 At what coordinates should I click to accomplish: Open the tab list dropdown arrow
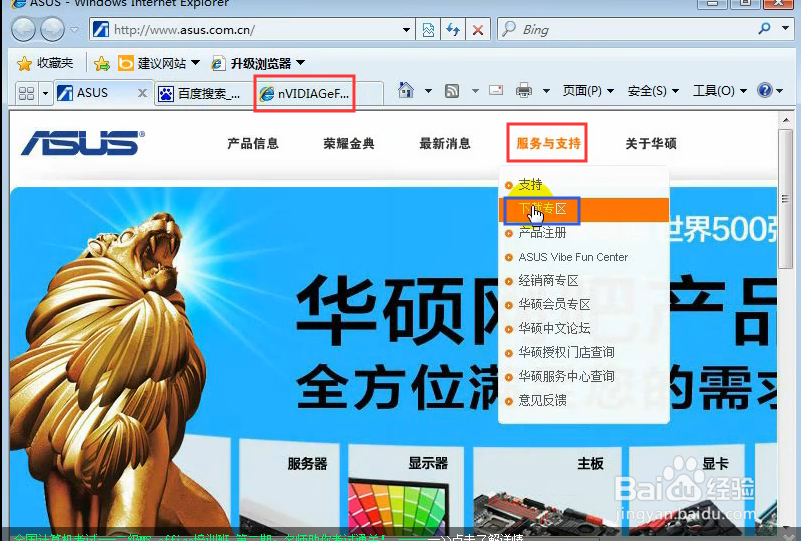pyautogui.click(x=45, y=93)
